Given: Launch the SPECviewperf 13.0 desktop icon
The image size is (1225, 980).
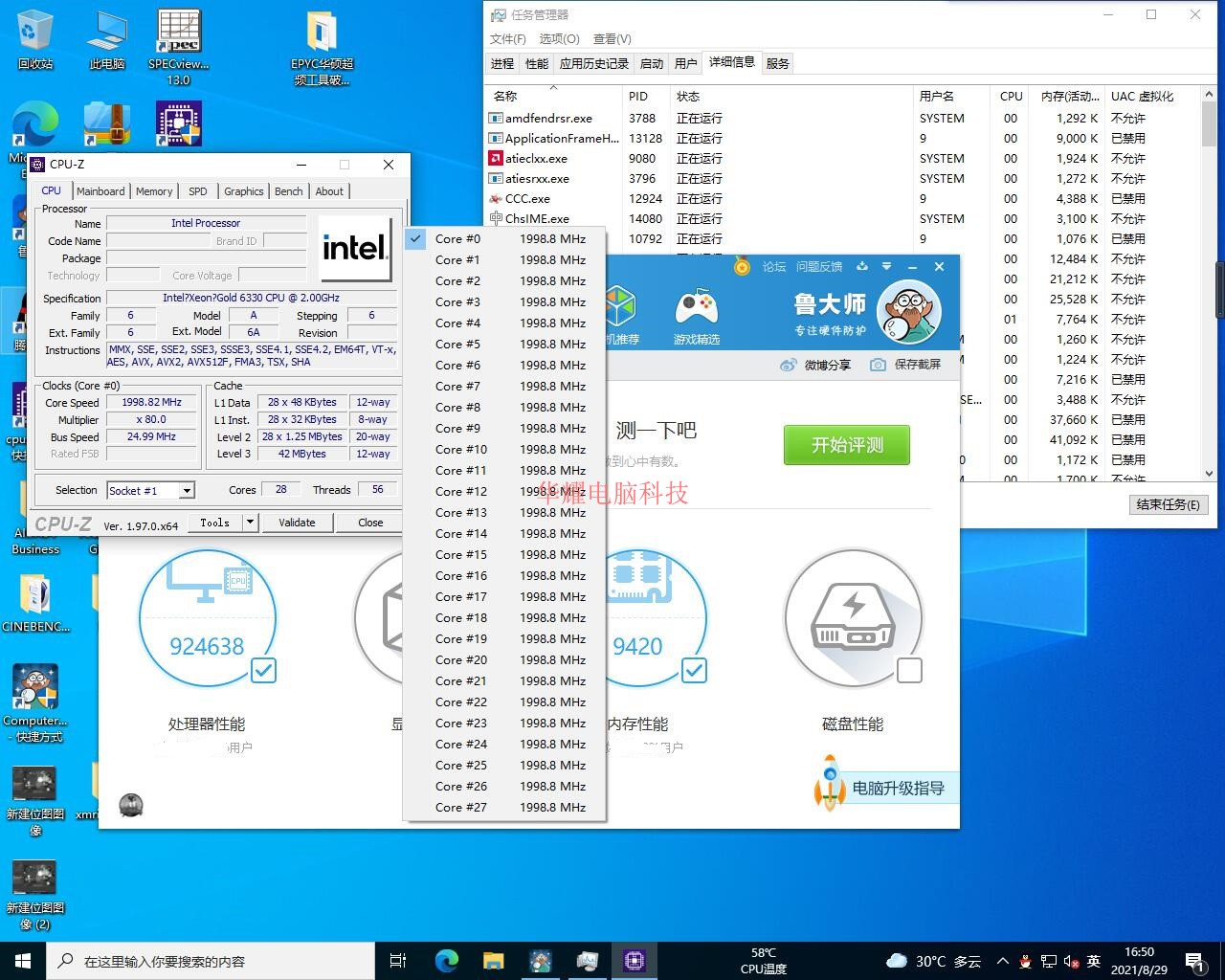Looking at the screenshot, I should pos(179,48).
